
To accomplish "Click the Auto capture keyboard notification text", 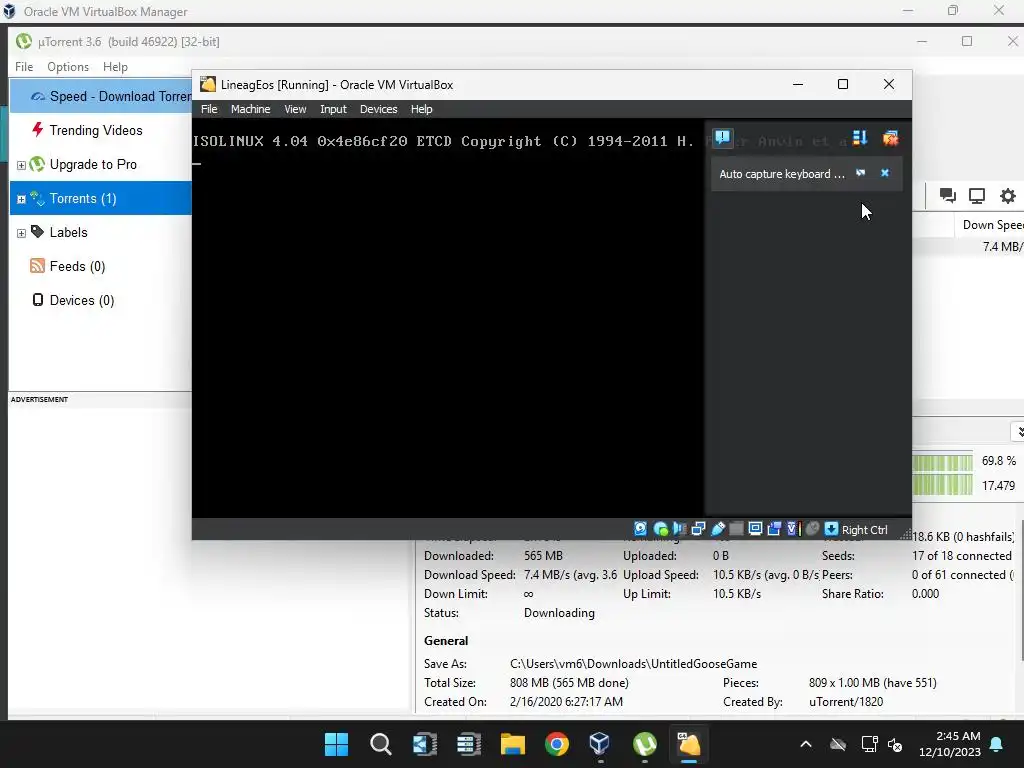I will pyautogui.click(x=782, y=174).
